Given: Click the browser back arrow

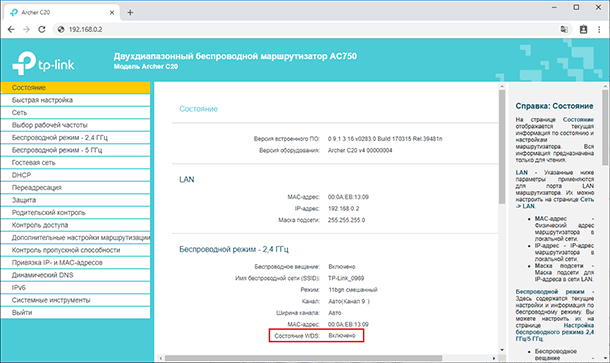Looking at the screenshot, I should 11,29.
